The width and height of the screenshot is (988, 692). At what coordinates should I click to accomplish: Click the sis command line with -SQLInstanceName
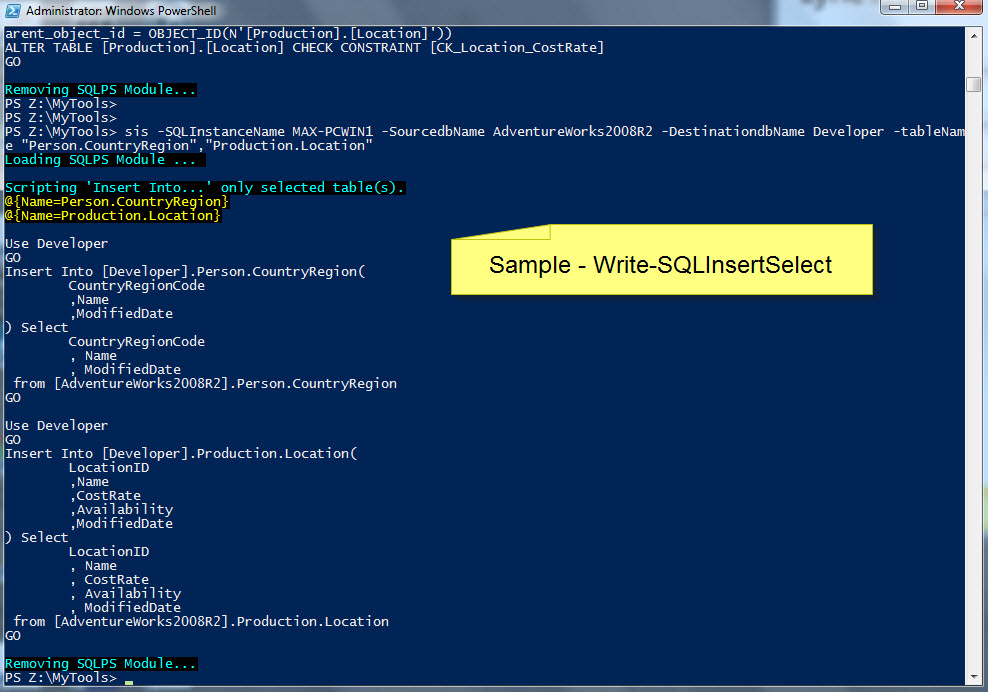click(x=484, y=132)
